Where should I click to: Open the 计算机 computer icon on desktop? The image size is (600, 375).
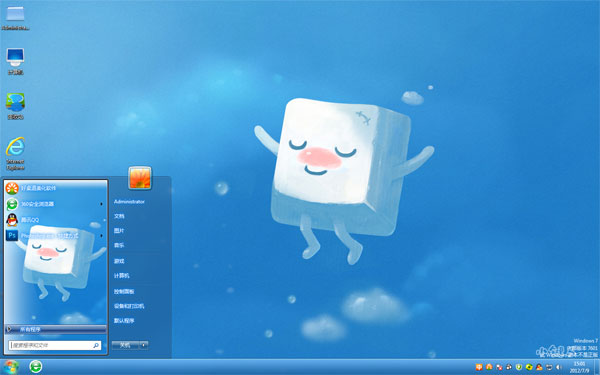pos(15,61)
